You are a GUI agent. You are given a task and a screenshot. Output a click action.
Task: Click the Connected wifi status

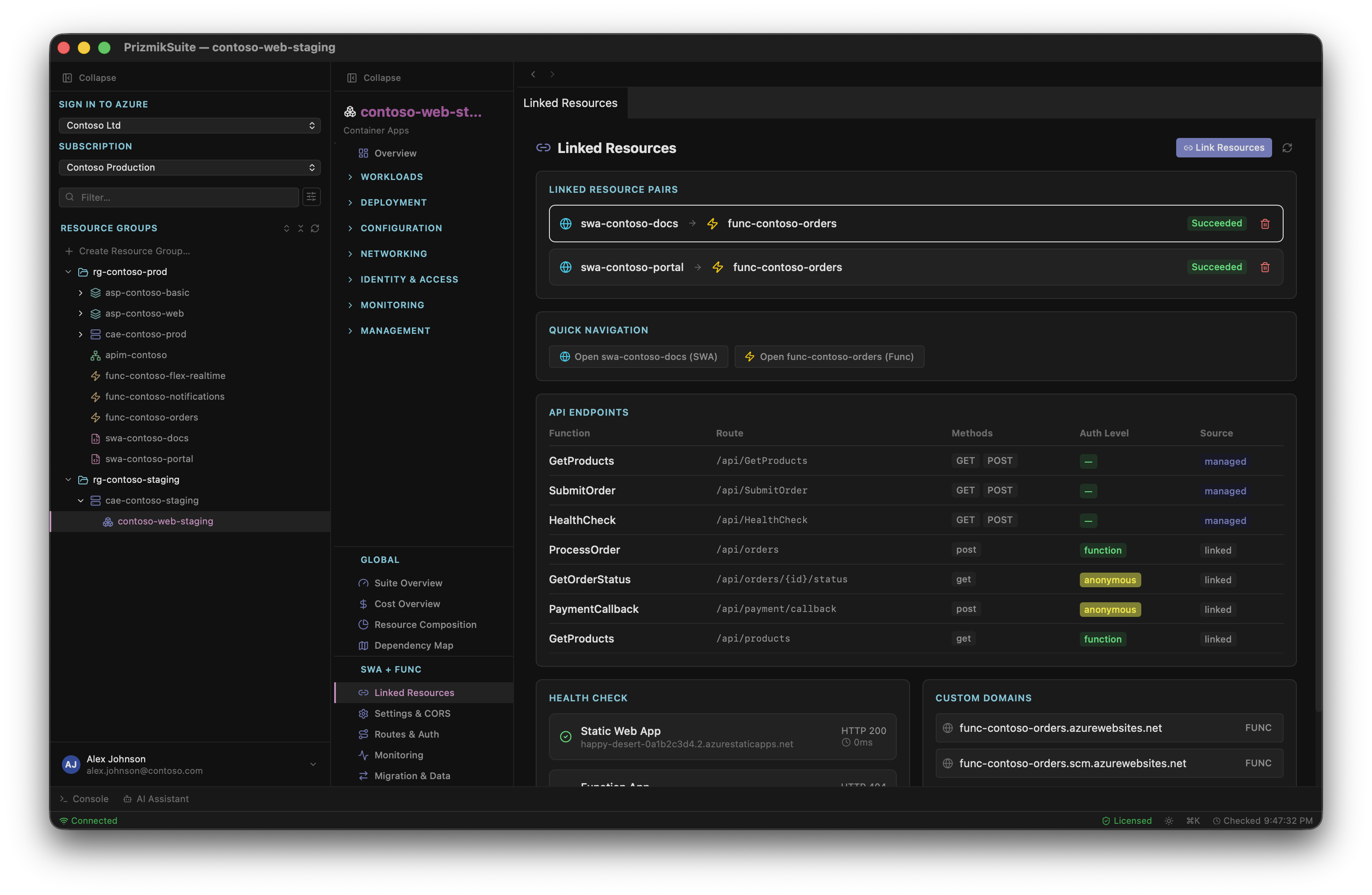tap(88, 821)
